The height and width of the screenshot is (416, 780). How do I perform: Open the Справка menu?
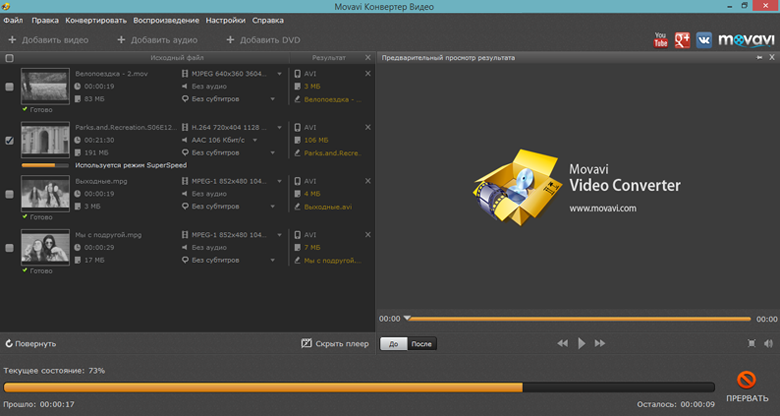[x=268, y=20]
